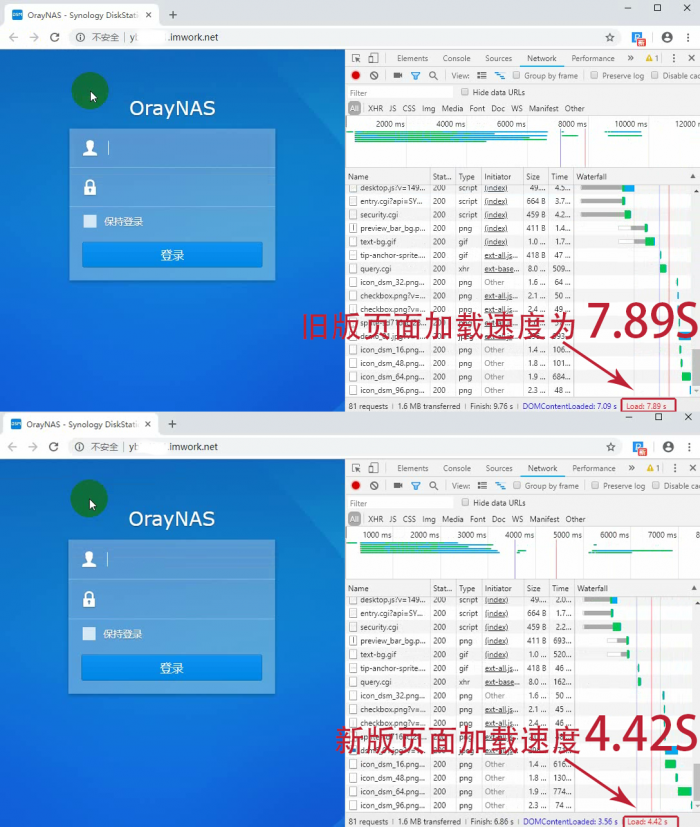The image size is (700, 827).
Task: Open Performance tab in upper DevTools
Action: [x=593, y=58]
